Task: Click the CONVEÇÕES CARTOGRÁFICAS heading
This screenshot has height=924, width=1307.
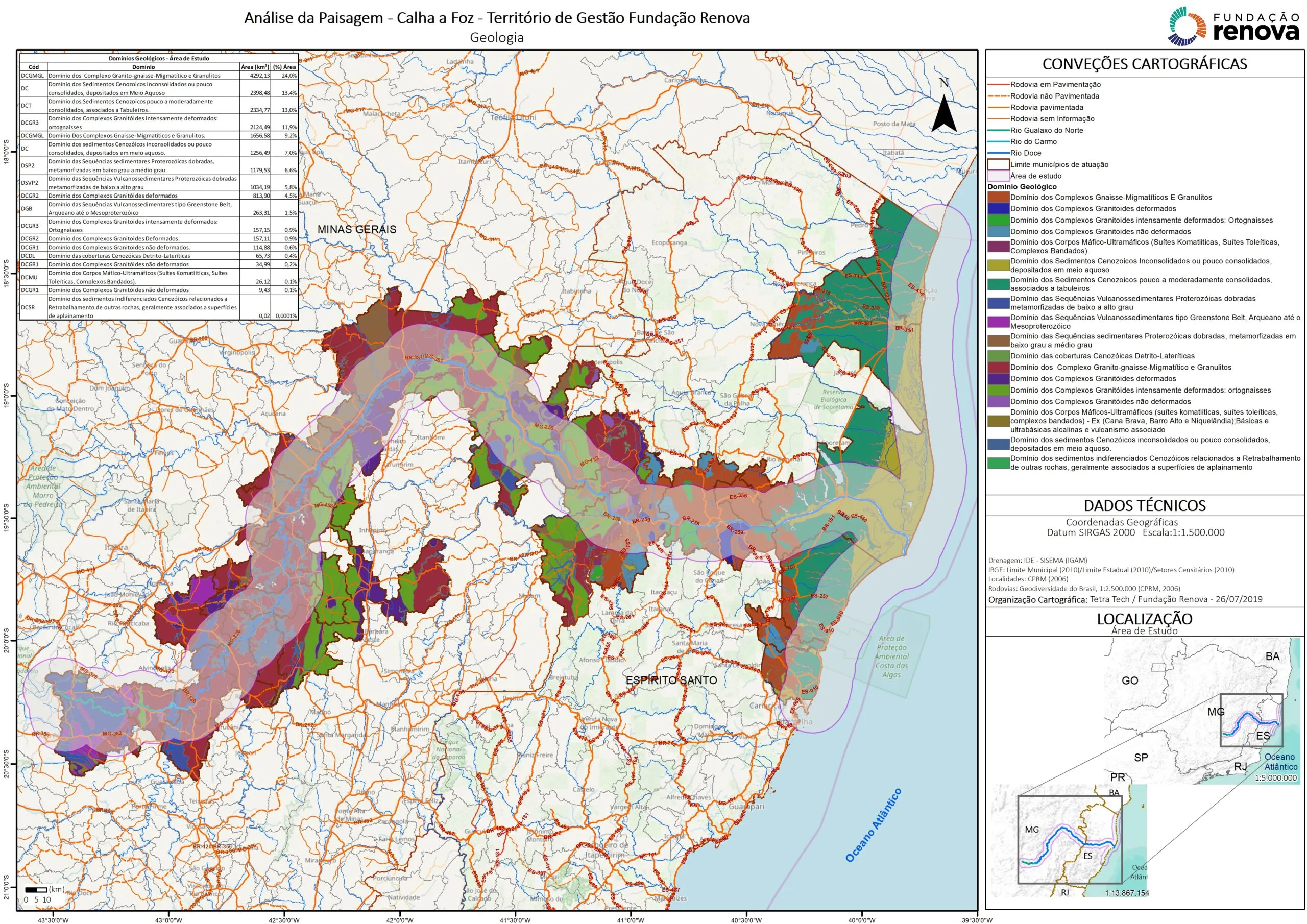Action: (1145, 64)
